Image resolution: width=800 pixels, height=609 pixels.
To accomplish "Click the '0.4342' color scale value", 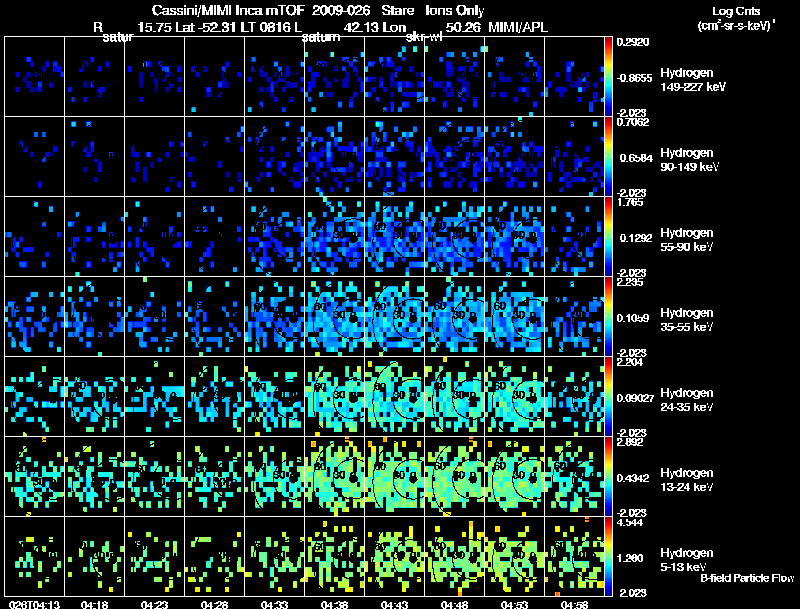I will [x=633, y=478].
